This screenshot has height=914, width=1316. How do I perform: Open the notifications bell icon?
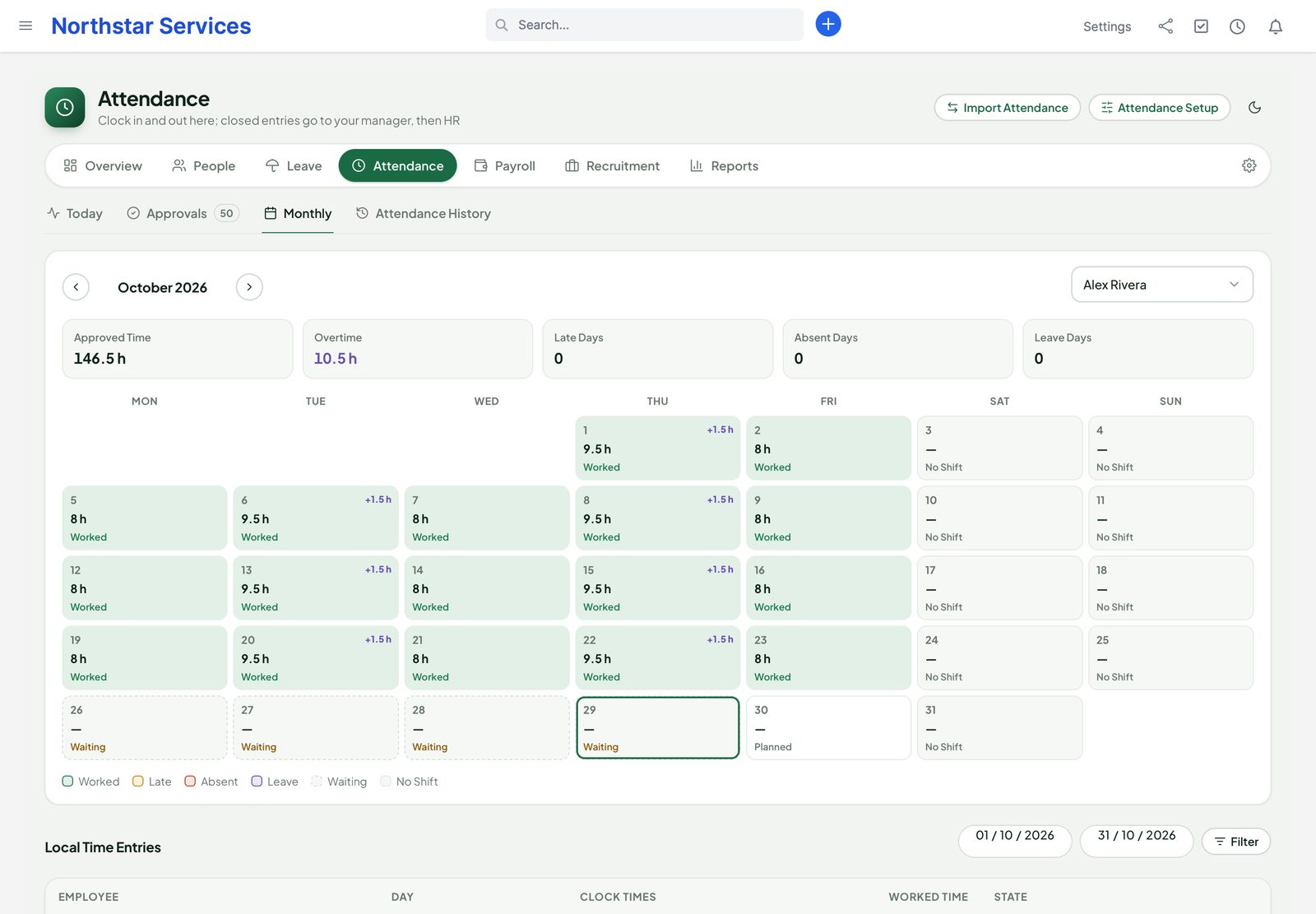coord(1276,26)
